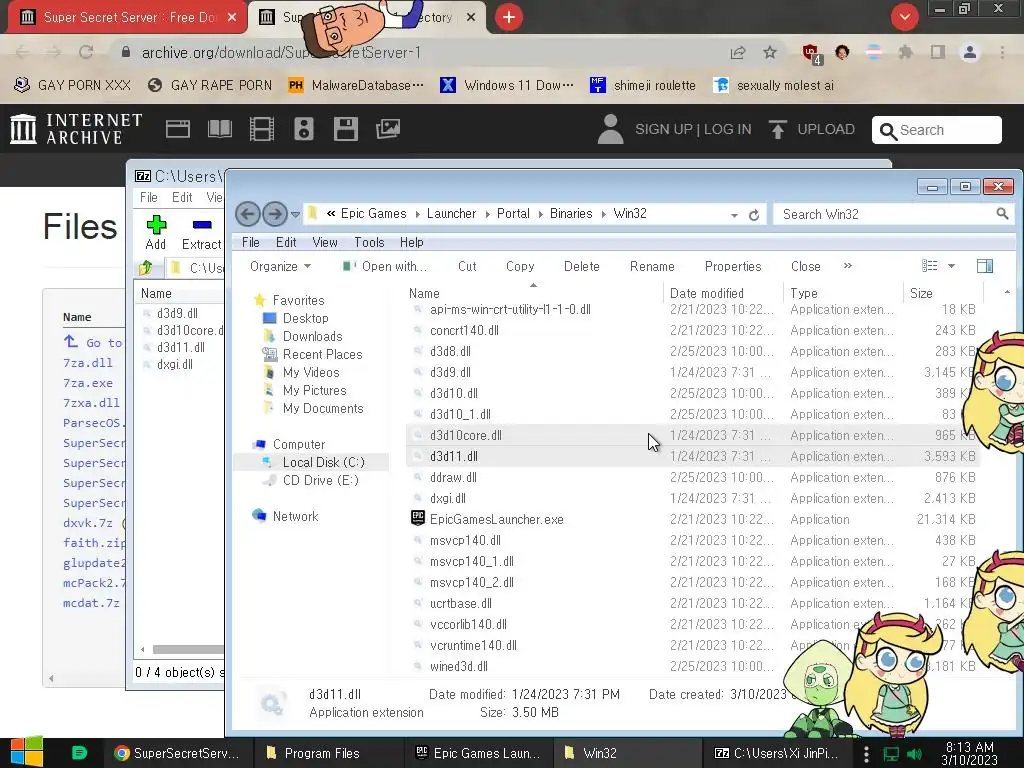This screenshot has width=1024, height=768.
Task: Open the Video film icon in Archive navbar
Action: tap(261, 129)
